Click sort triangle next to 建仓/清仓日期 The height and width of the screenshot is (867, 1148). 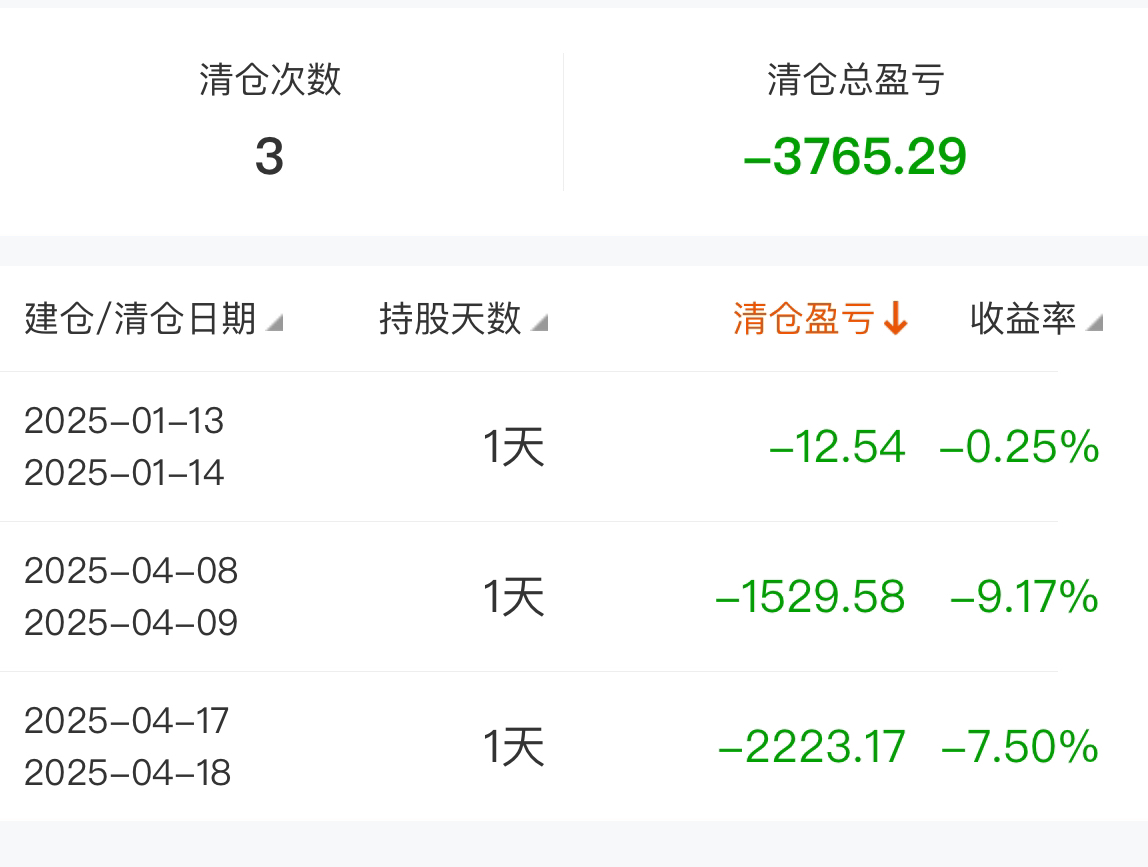tap(274, 322)
